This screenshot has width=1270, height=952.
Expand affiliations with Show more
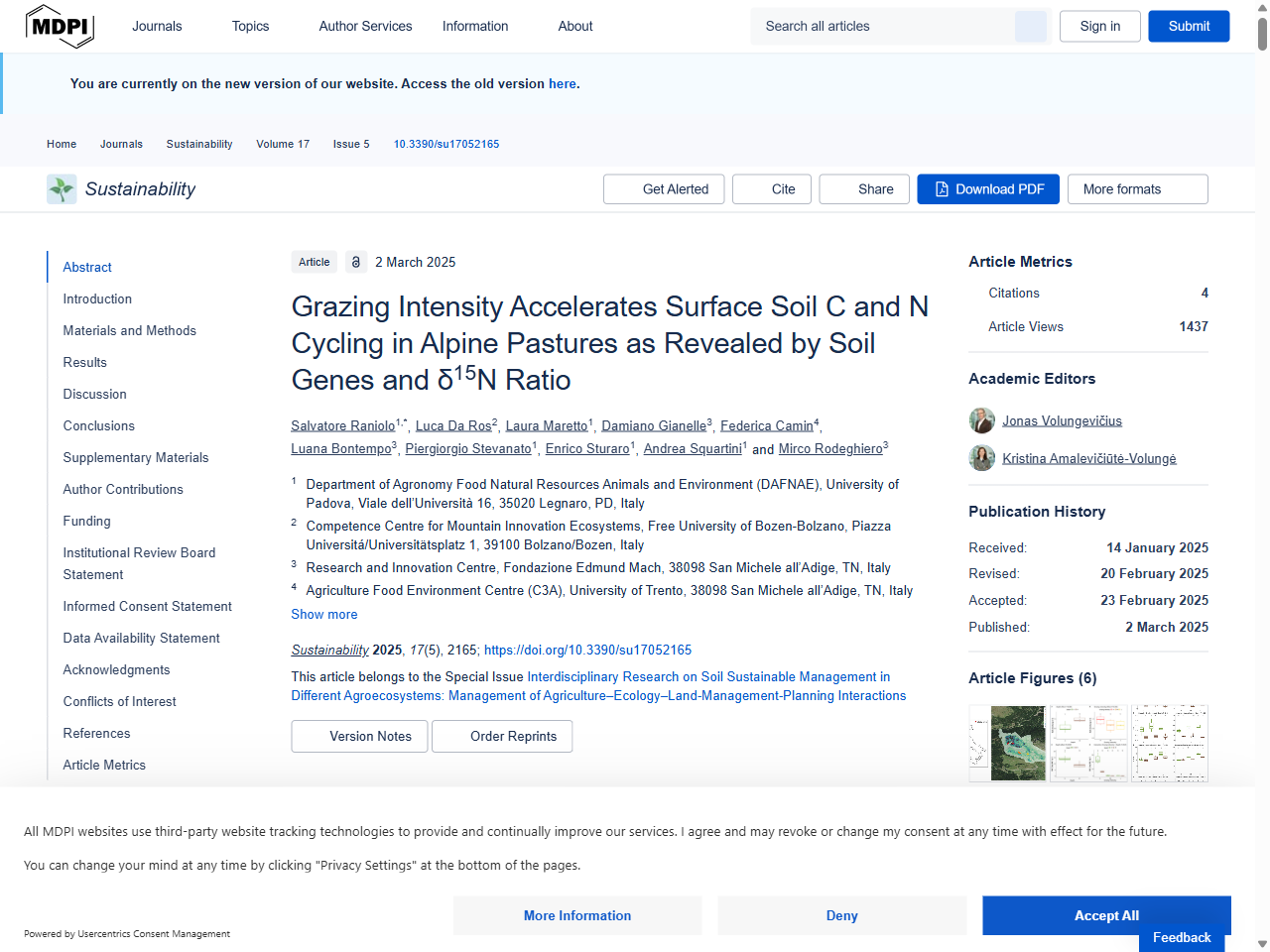tap(323, 614)
